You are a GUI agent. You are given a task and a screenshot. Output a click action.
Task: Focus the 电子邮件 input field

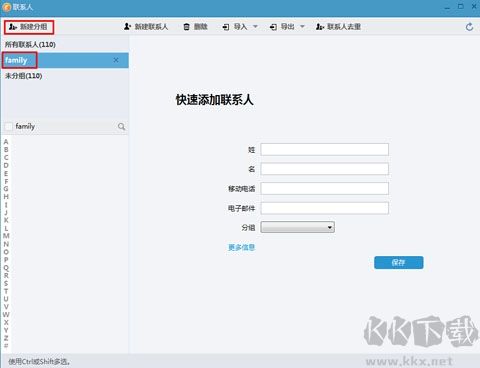click(x=324, y=208)
